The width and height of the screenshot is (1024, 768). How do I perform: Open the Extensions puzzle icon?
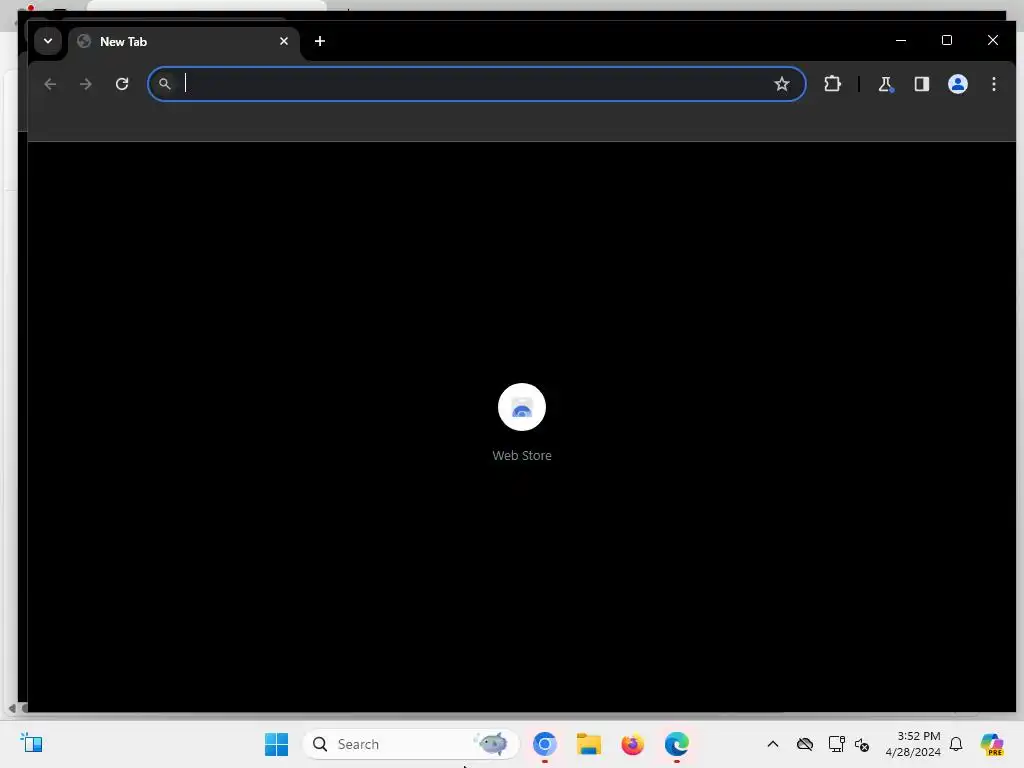click(x=833, y=84)
